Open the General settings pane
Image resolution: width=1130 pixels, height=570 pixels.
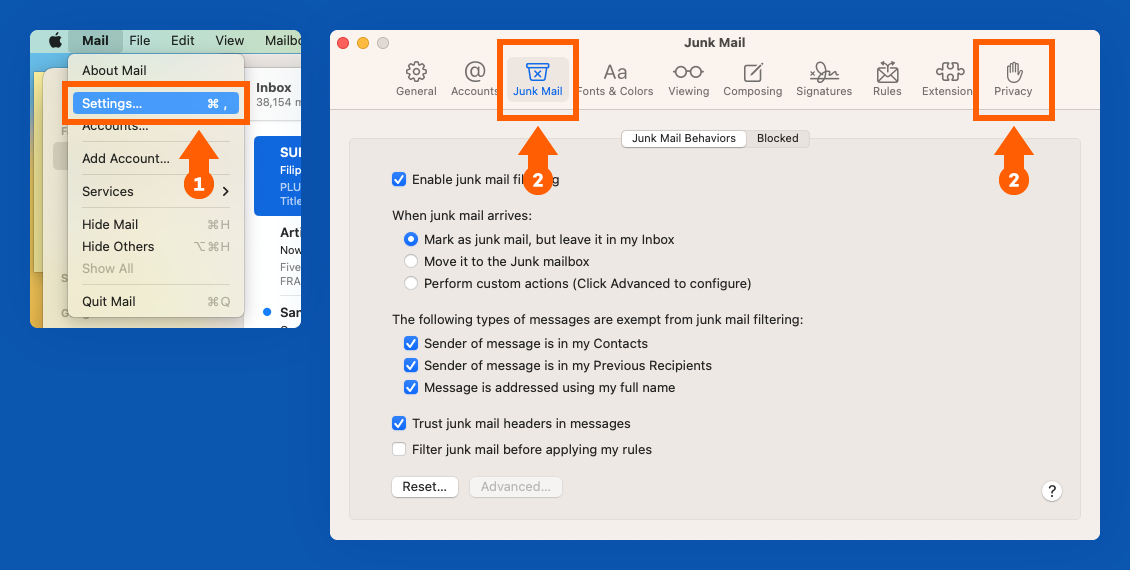[416, 79]
